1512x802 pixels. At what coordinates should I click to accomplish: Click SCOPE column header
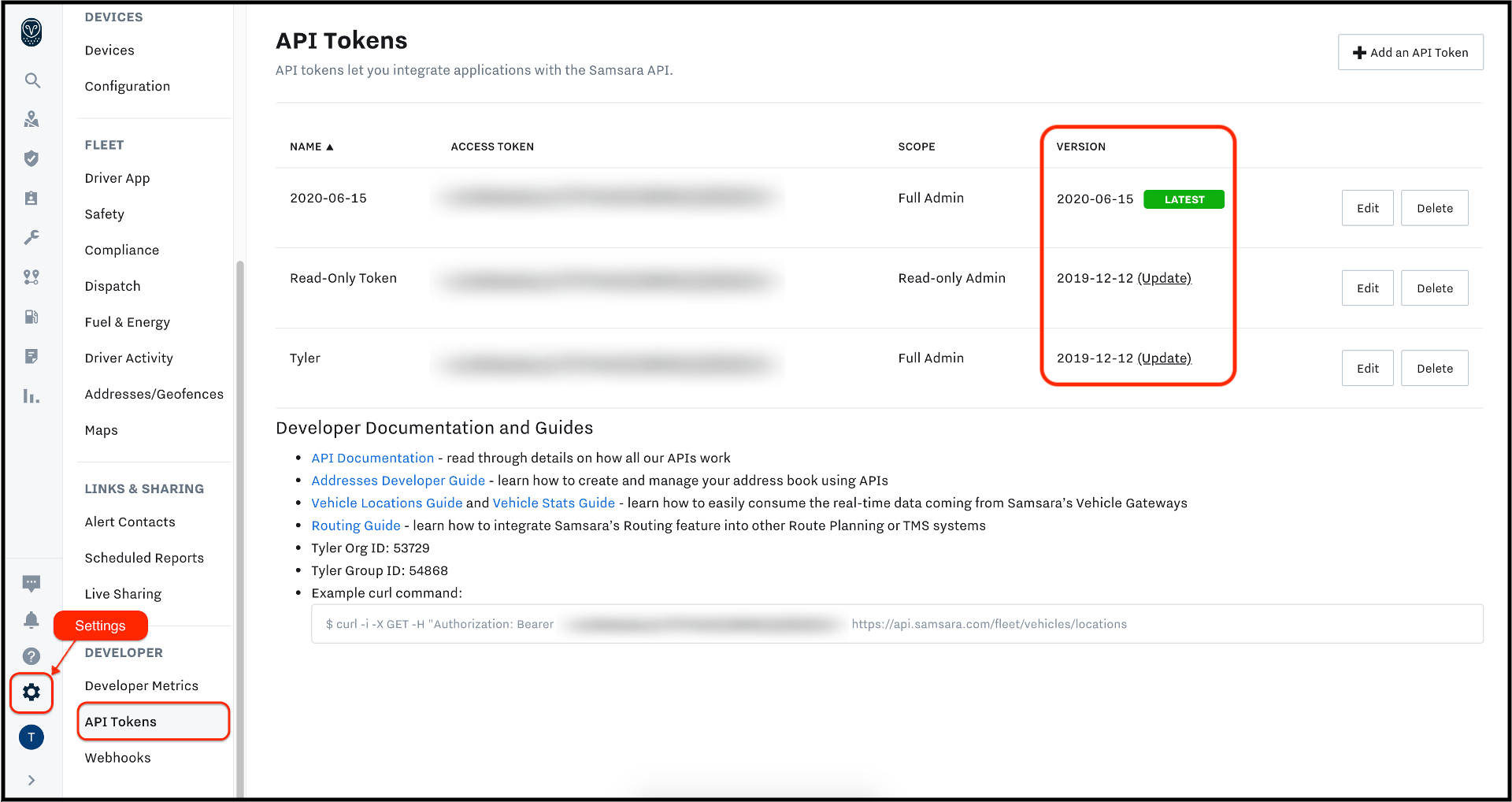click(x=917, y=147)
